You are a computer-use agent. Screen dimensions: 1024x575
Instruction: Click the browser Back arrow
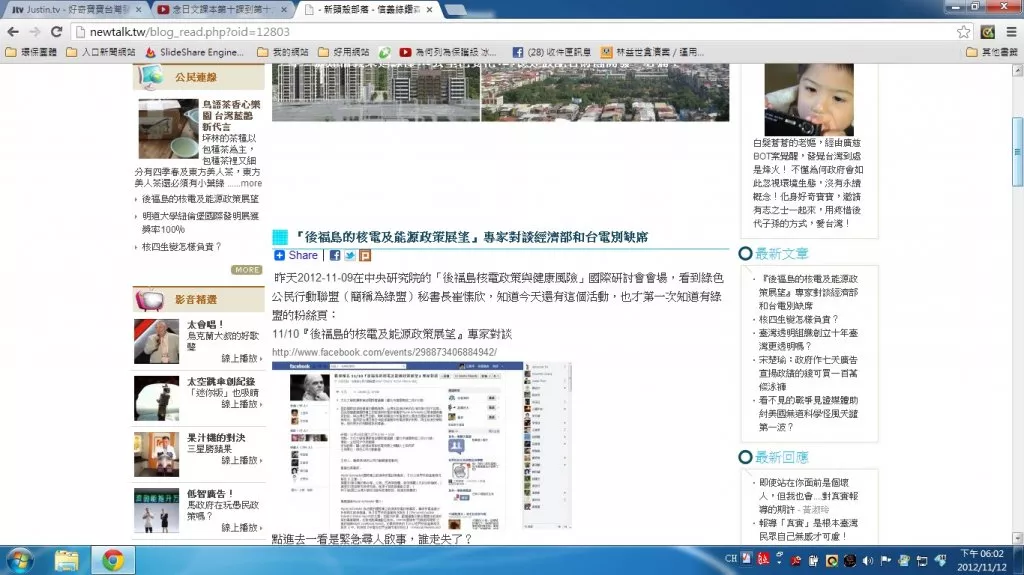(x=13, y=31)
